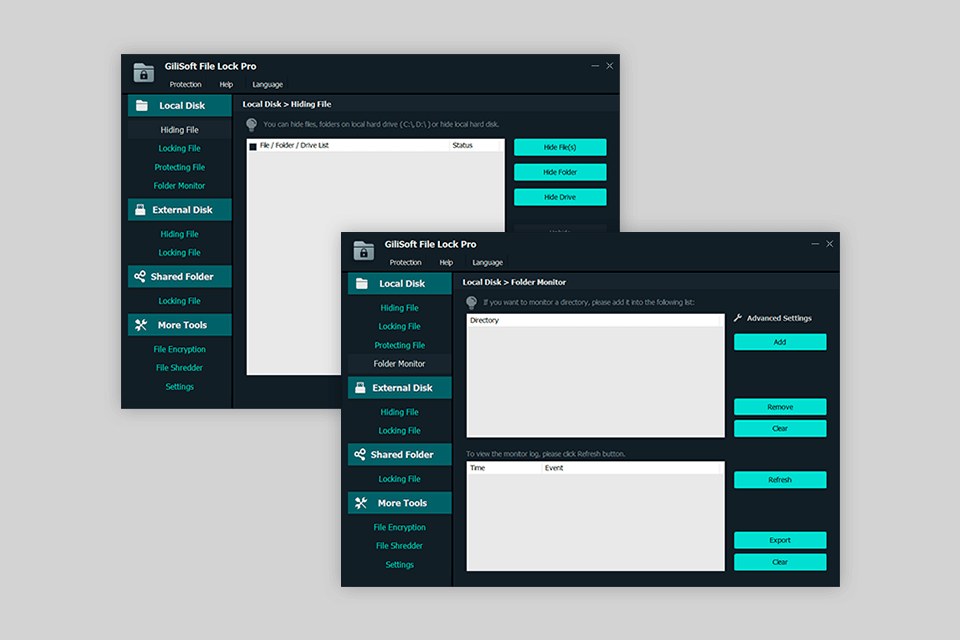Screen dimensions: 960x640
Task: Open Help menu in front window
Action: coord(446,262)
